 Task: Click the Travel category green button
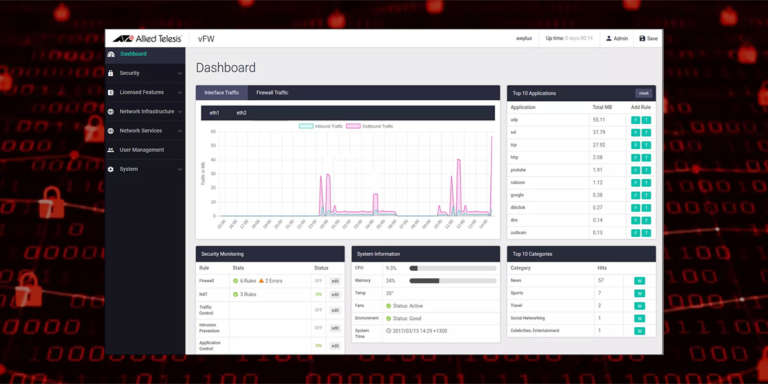pyautogui.click(x=639, y=306)
